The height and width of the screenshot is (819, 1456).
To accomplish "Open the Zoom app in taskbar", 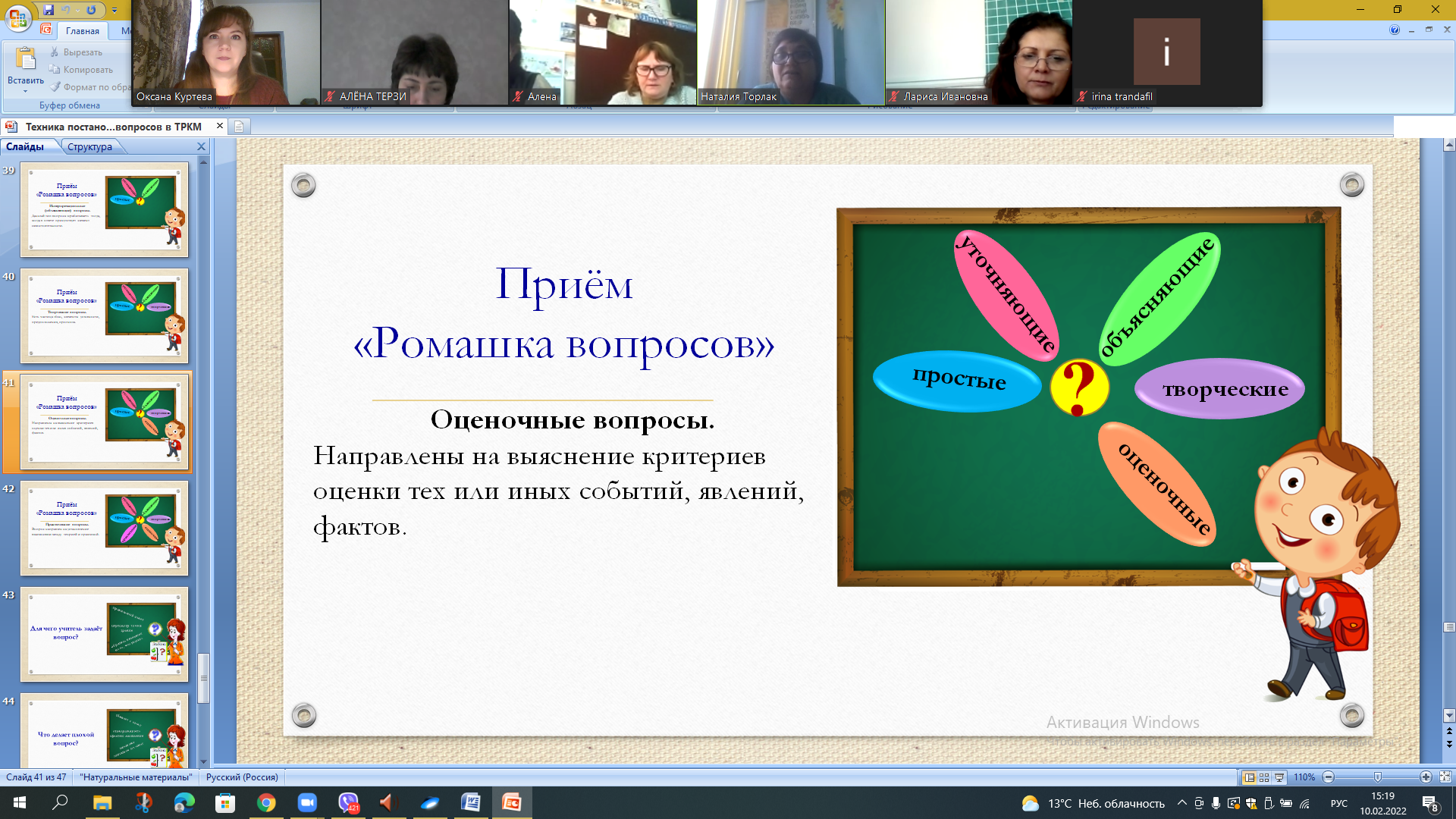I will pyautogui.click(x=306, y=802).
